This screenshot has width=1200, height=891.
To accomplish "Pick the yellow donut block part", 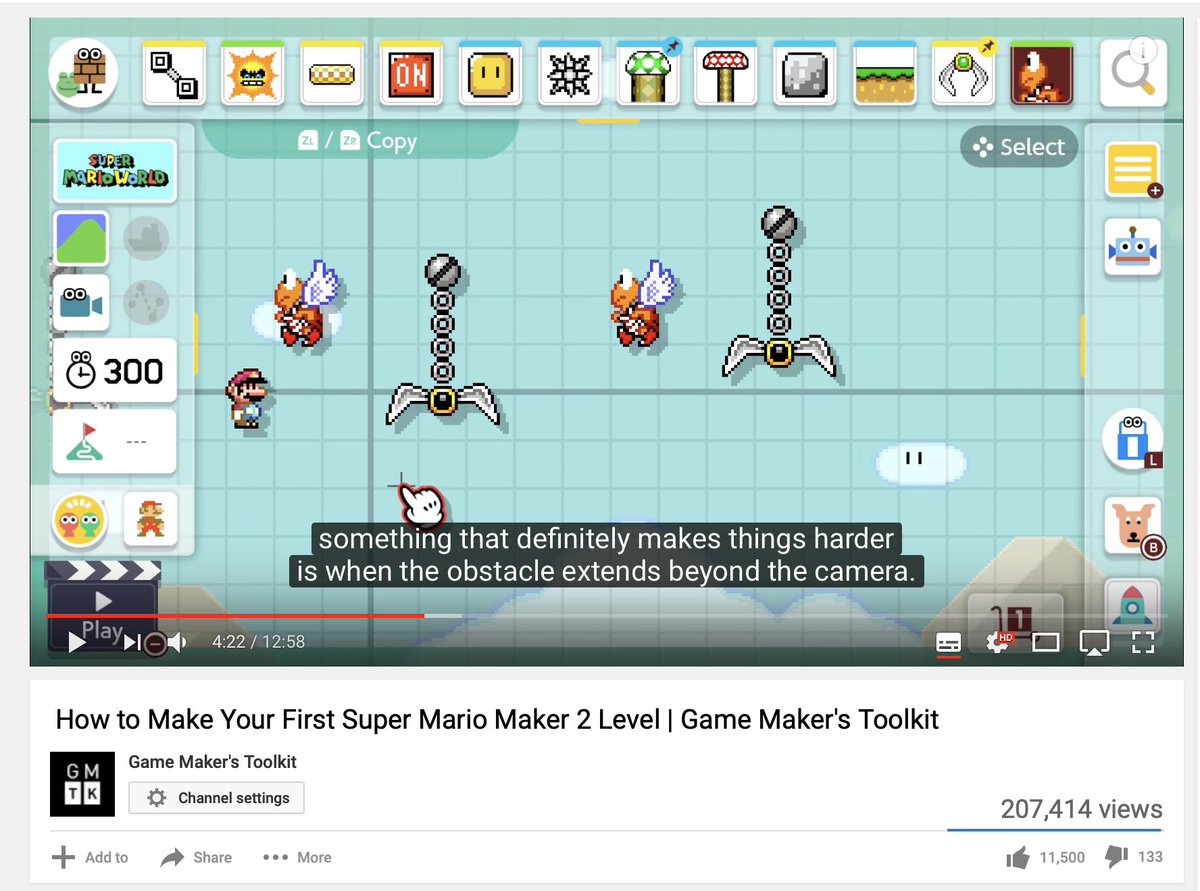I will click(x=331, y=73).
